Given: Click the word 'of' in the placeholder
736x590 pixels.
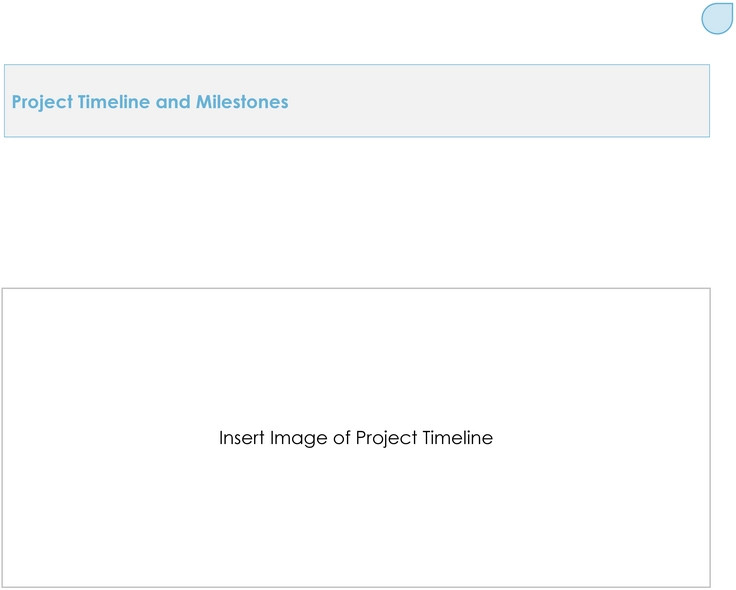Looking at the screenshot, I should pyautogui.click(x=342, y=438).
